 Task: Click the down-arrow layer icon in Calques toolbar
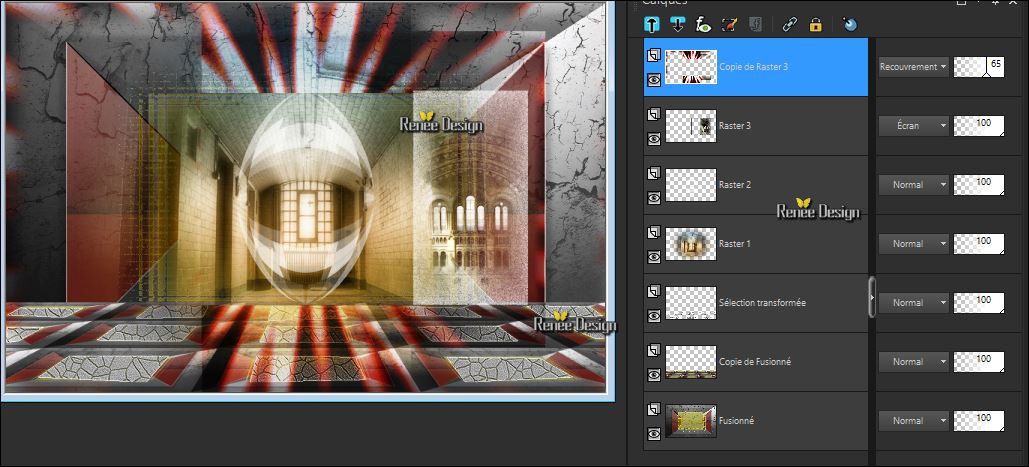[677, 25]
